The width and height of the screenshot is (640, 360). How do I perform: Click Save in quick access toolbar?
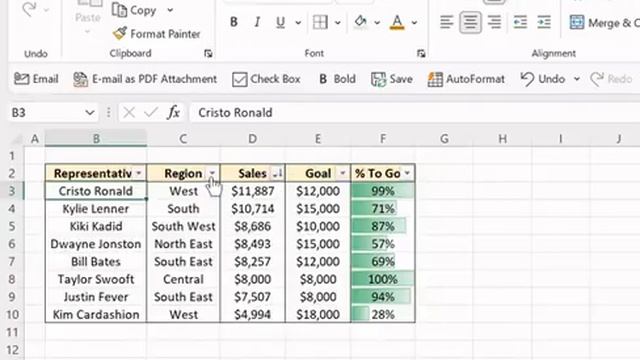tap(391, 79)
